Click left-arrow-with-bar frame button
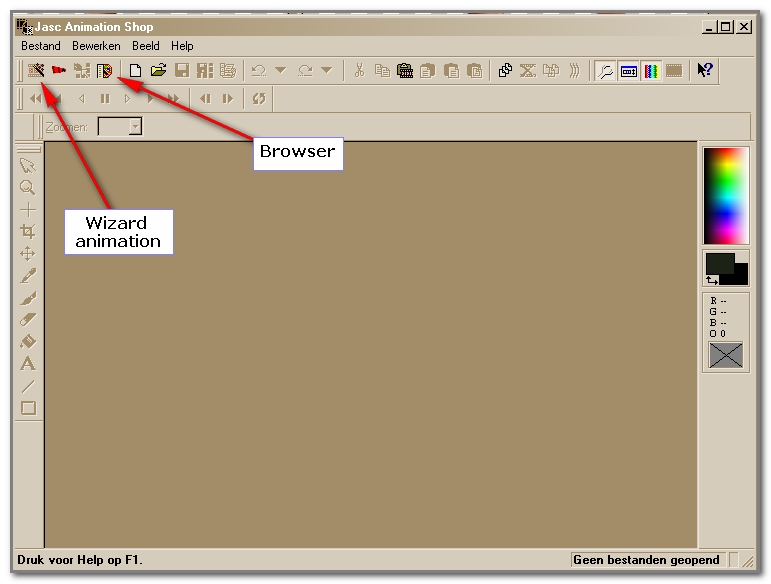Screen dimensions: 771x584 (205, 99)
